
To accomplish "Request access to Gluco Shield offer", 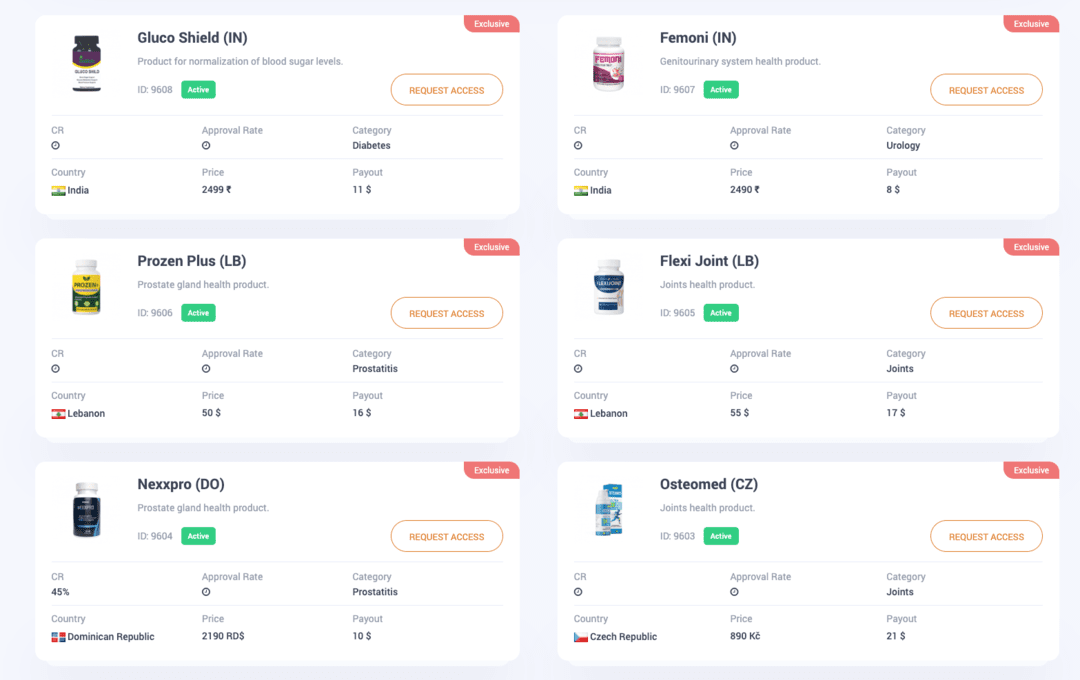I will click(446, 90).
